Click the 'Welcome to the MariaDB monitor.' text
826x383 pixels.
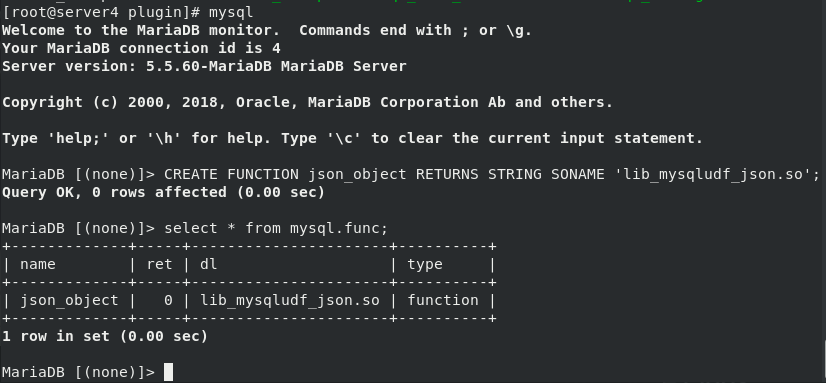pyautogui.click(x=141, y=30)
